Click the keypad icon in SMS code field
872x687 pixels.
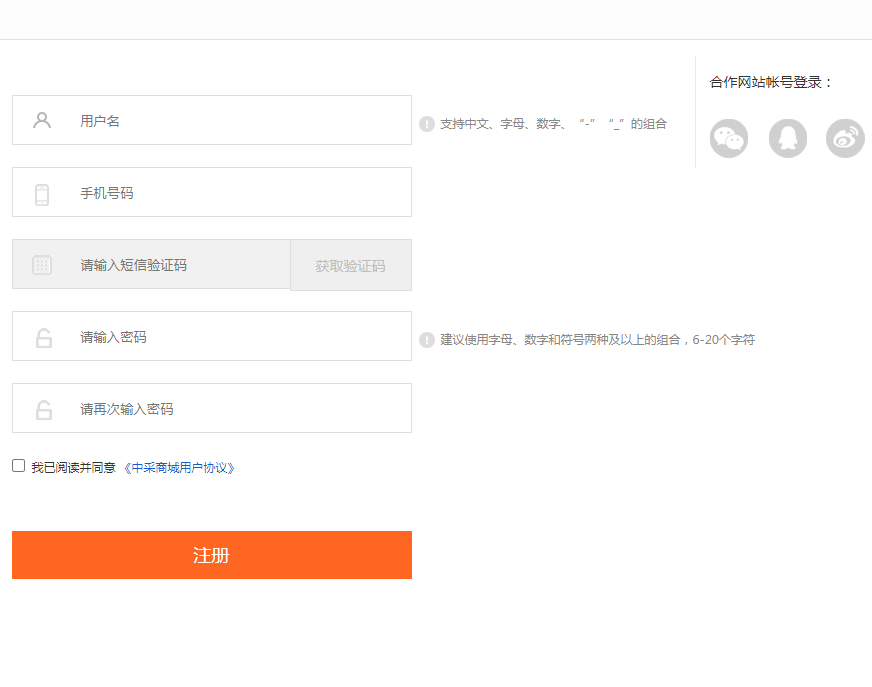pos(42,265)
